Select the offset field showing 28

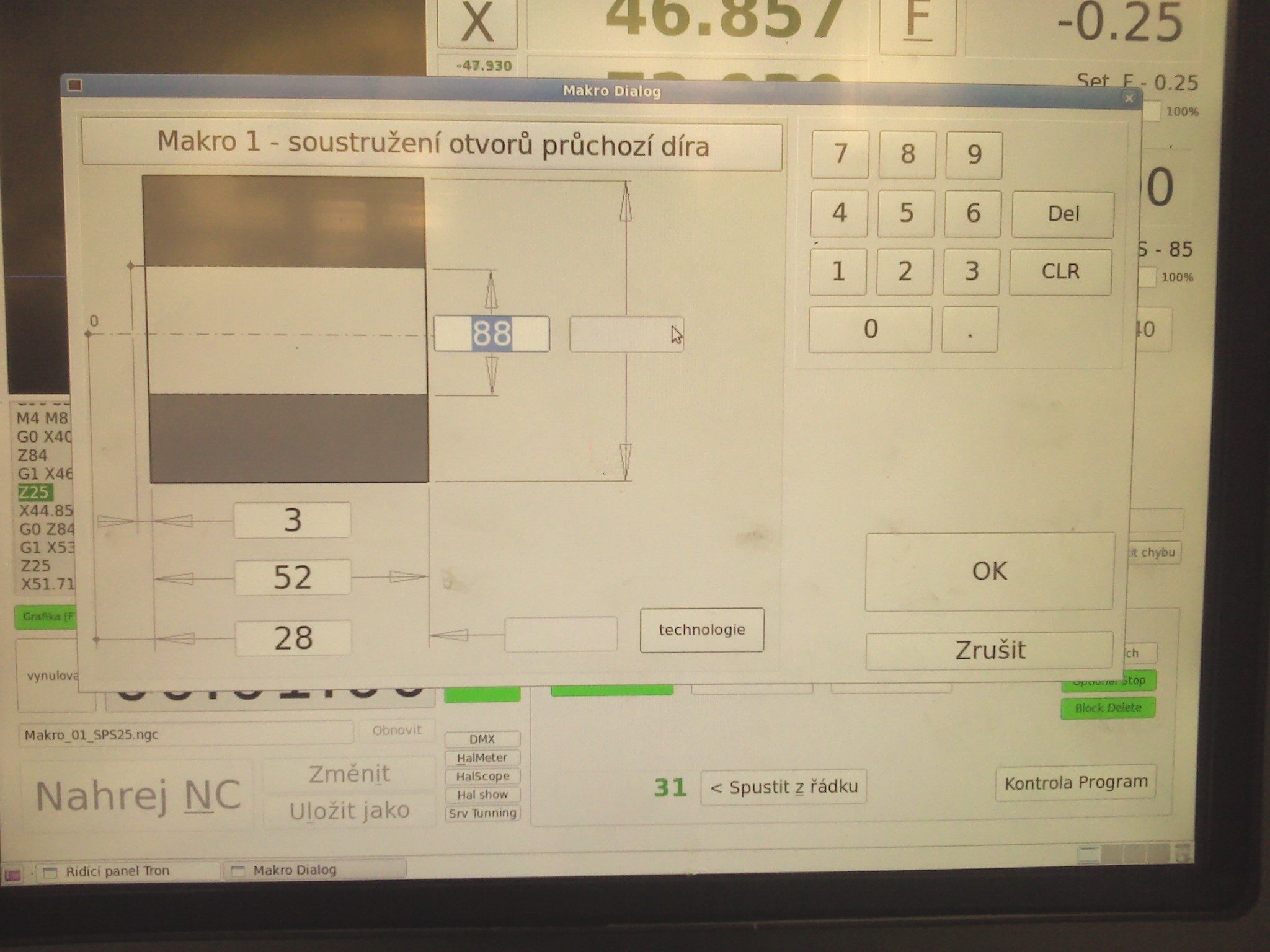[x=293, y=638]
